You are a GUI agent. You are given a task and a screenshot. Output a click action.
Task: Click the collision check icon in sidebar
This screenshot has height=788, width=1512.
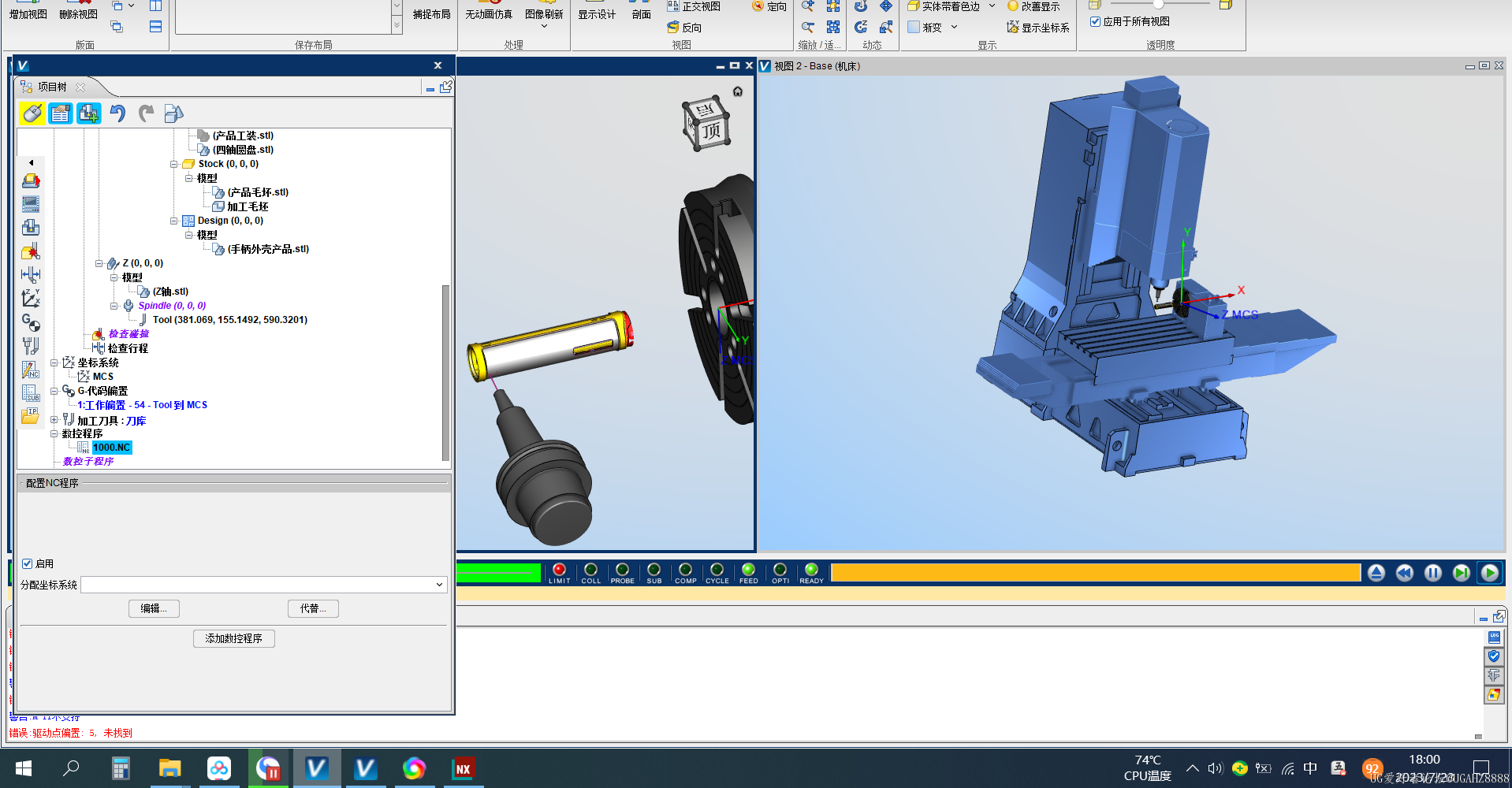coord(31,251)
